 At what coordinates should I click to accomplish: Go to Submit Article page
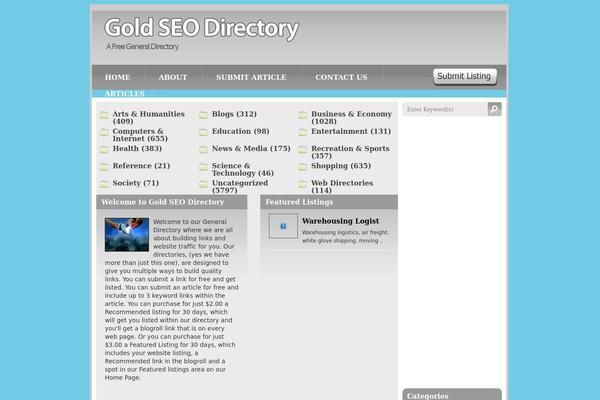[x=251, y=77]
